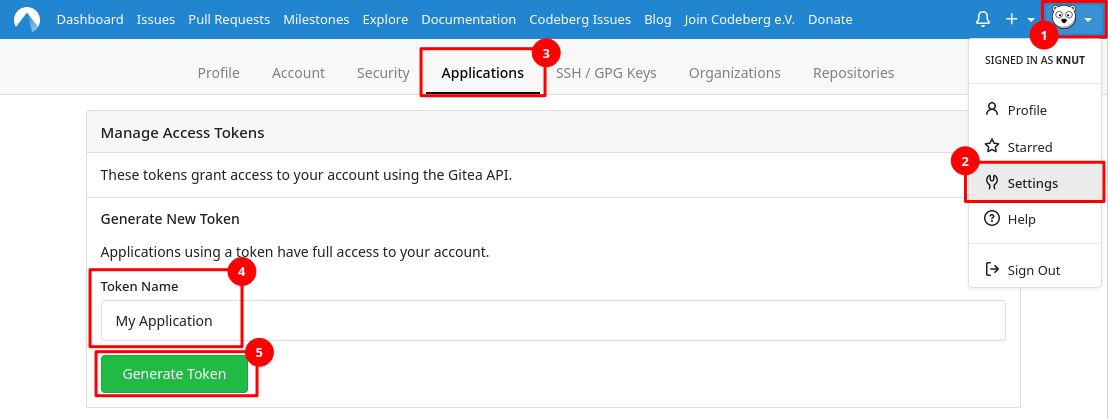Select Profile in the user menu
Screen dimensions: 1108x419
click(x=1026, y=110)
